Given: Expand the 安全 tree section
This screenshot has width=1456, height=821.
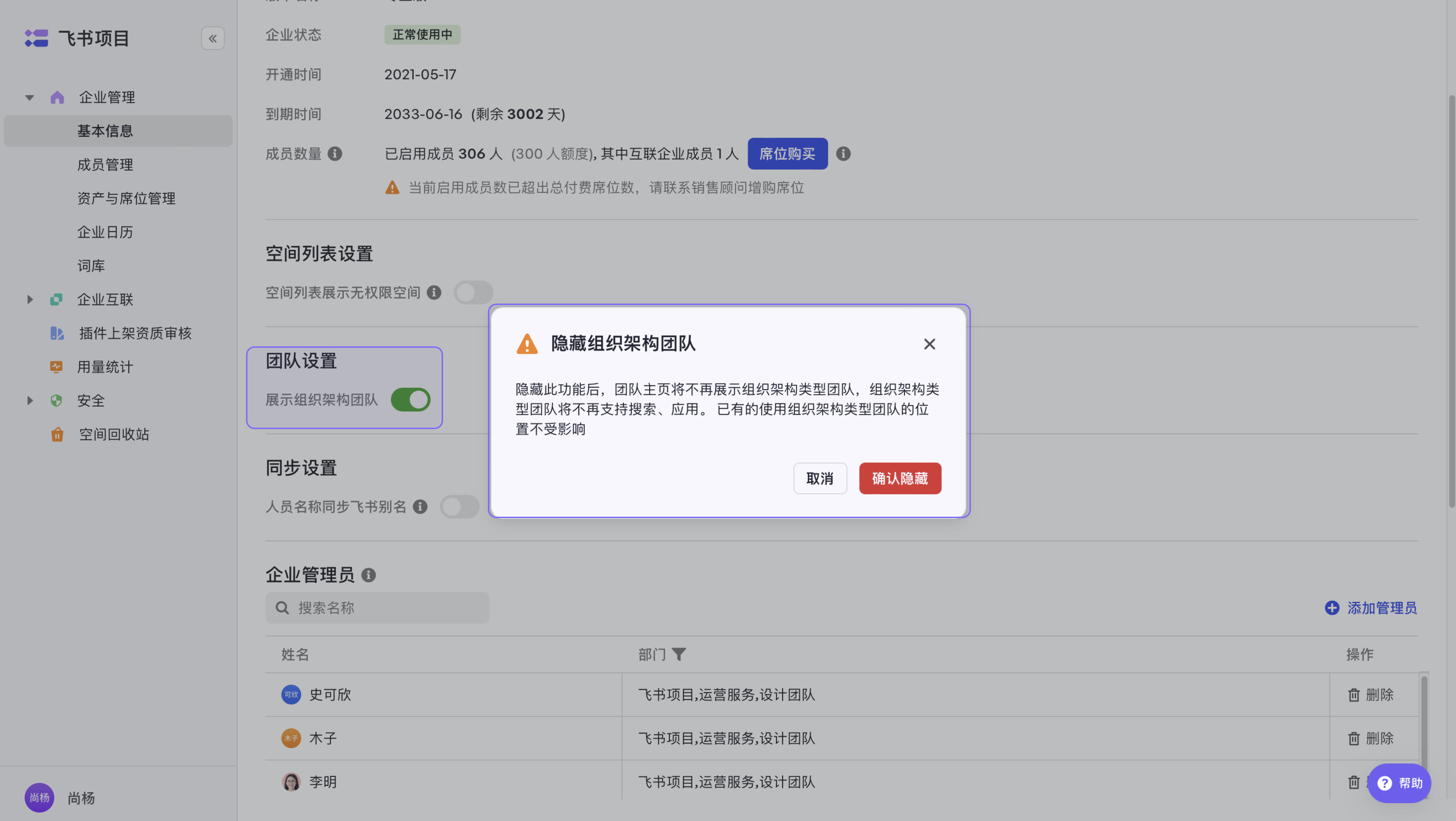Looking at the screenshot, I should (29, 400).
